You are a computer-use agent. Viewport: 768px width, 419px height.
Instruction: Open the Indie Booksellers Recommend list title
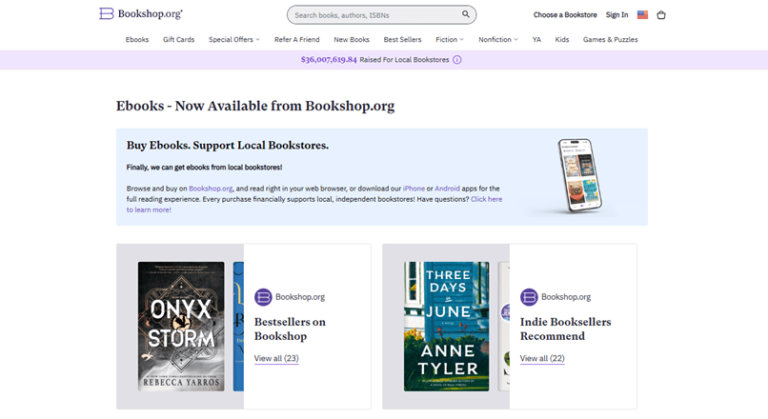566,329
